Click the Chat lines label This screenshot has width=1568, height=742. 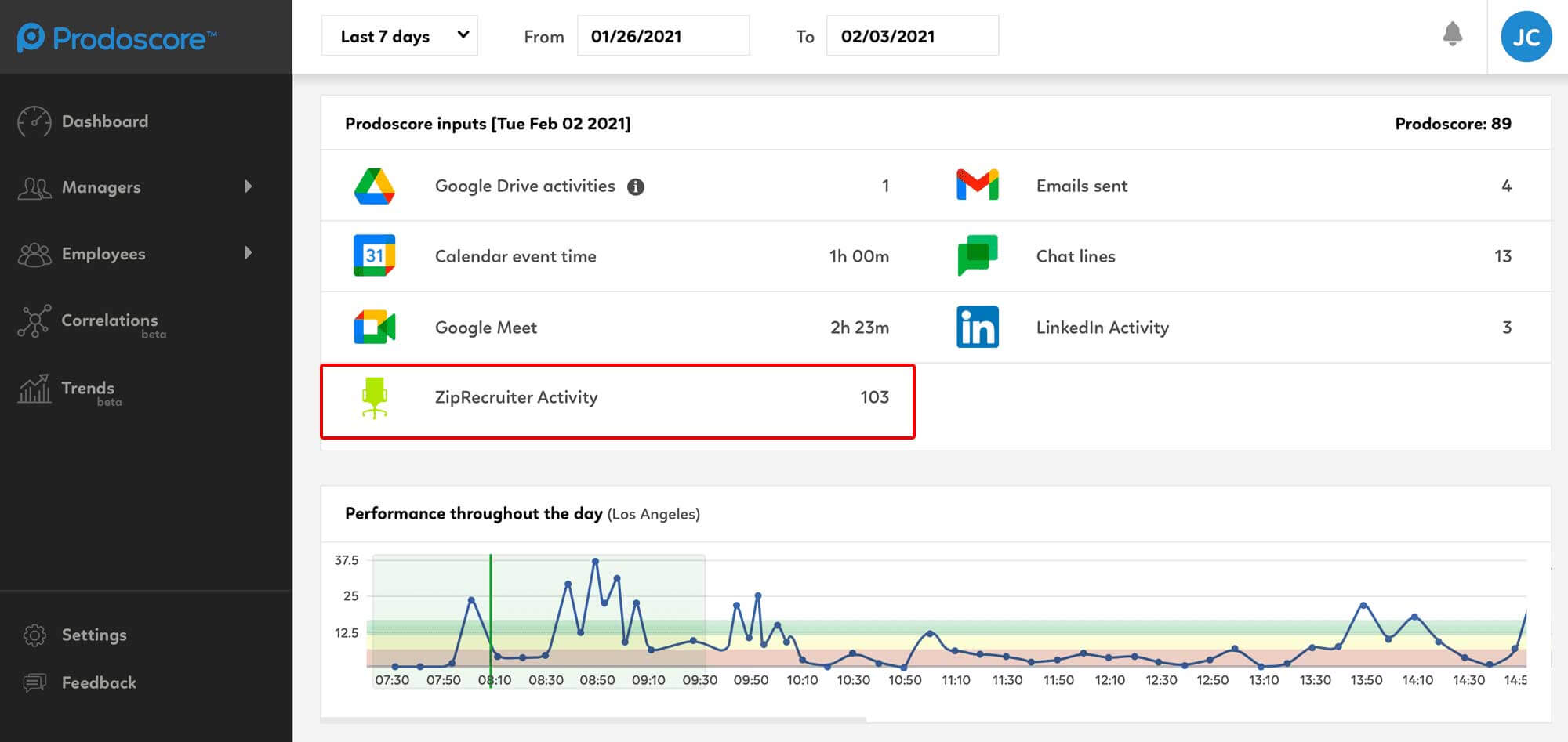(x=1076, y=256)
